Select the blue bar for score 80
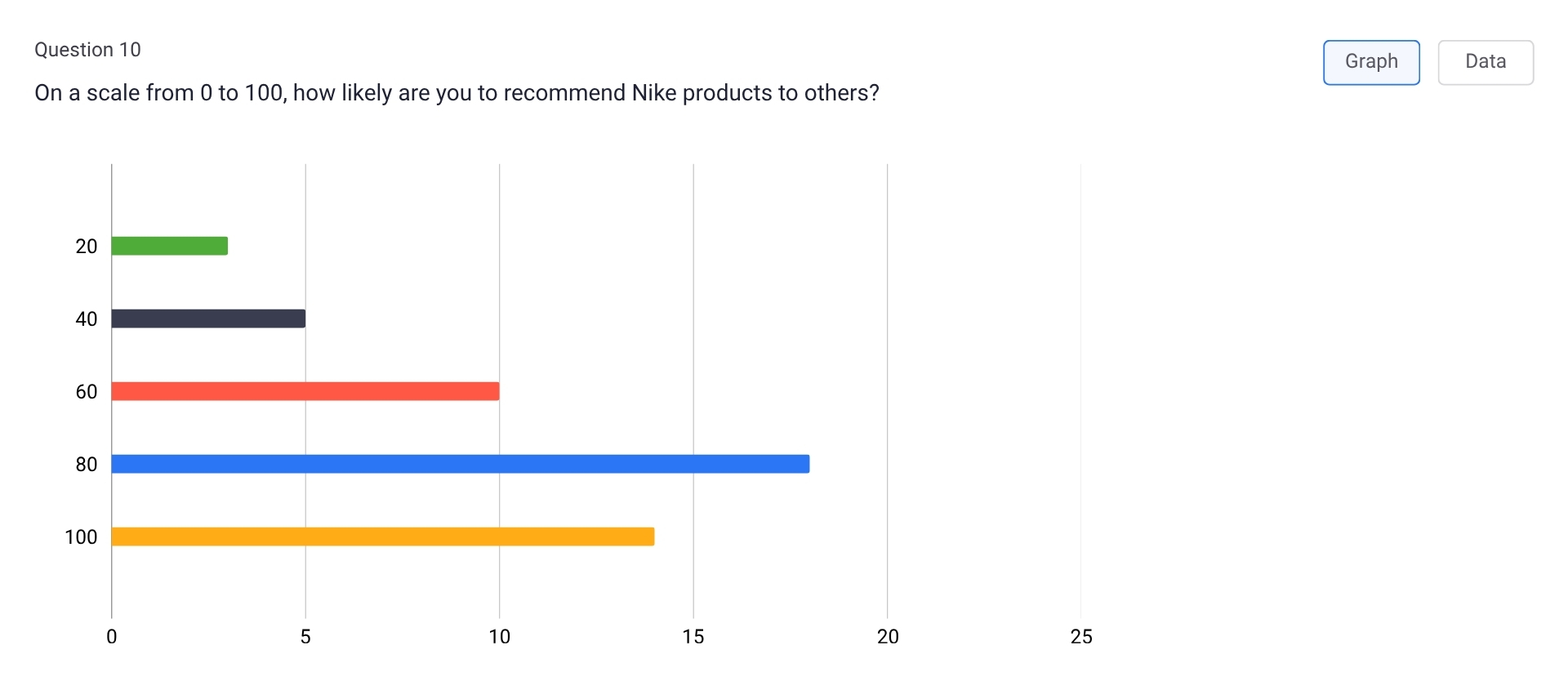The height and width of the screenshot is (681, 1568). pyautogui.click(x=460, y=464)
